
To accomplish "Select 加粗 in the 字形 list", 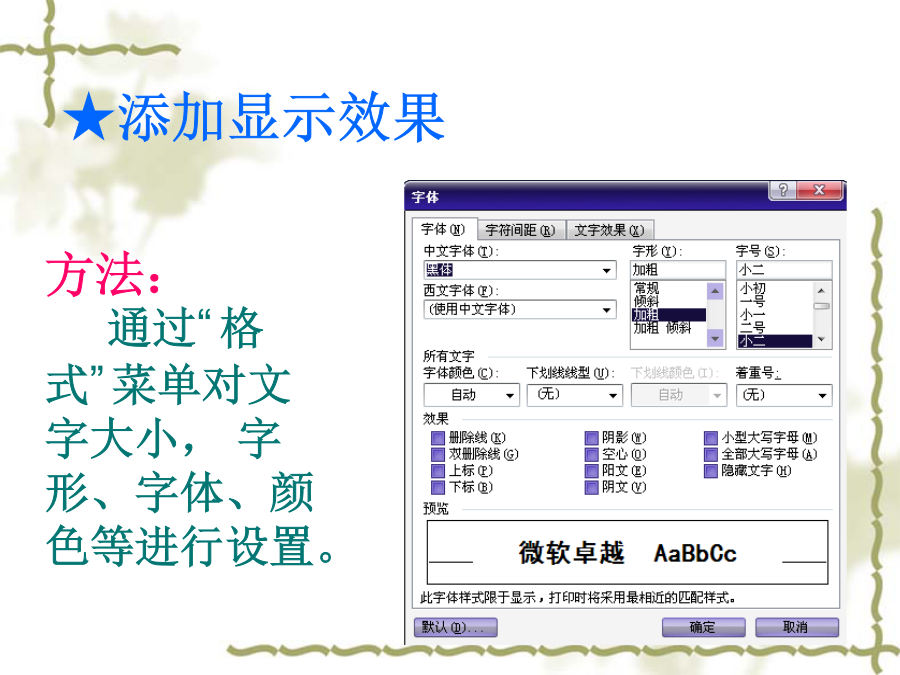I will [x=669, y=315].
